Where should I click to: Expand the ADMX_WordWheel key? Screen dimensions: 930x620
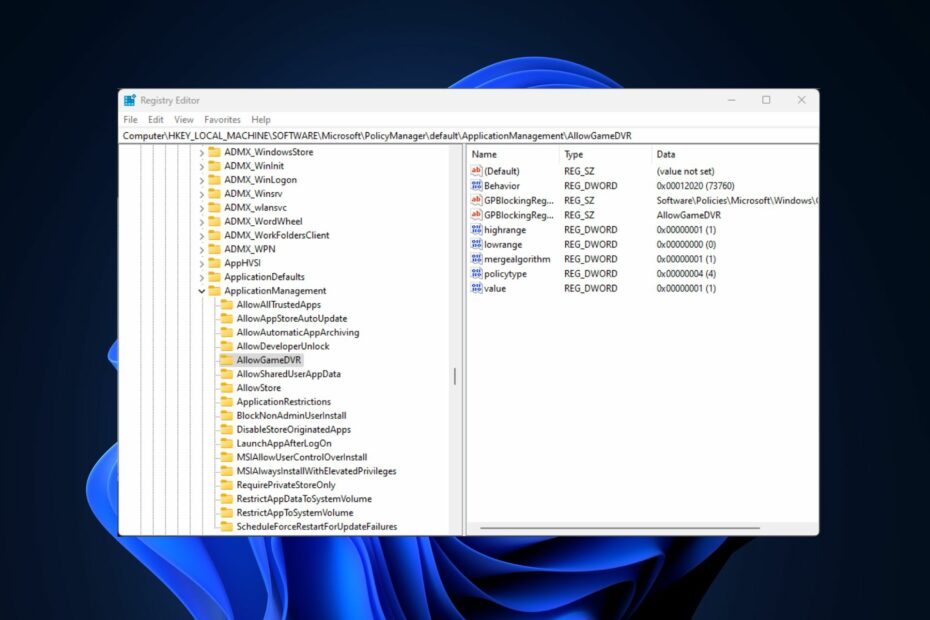tap(202, 222)
